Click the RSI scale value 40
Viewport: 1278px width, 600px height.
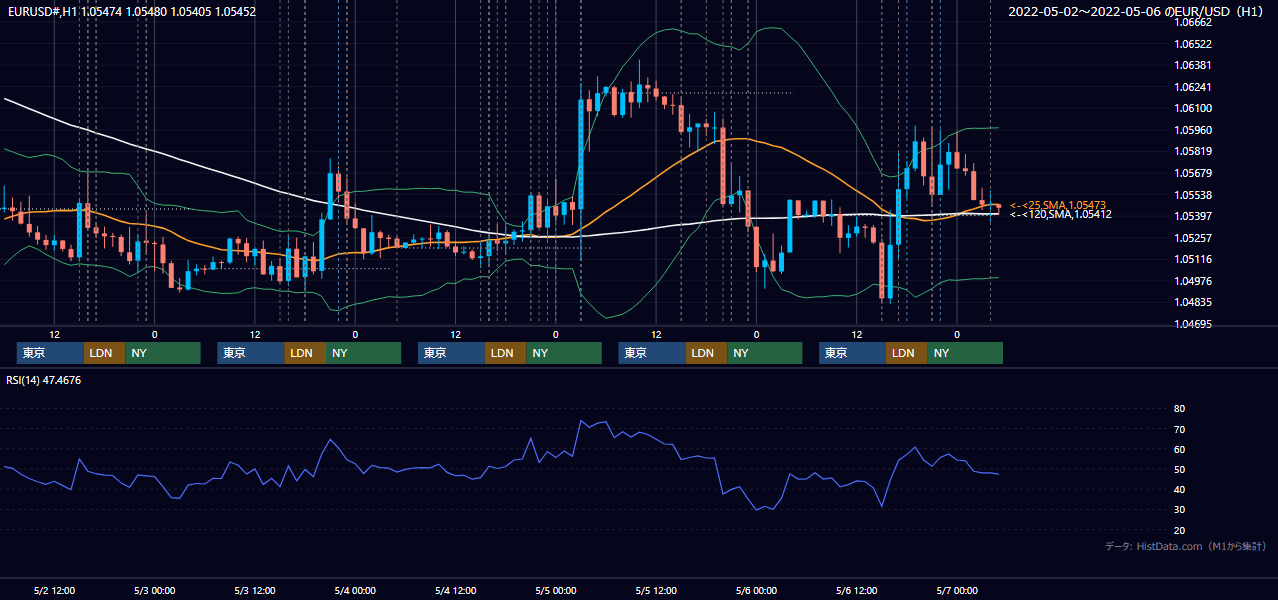1179,490
